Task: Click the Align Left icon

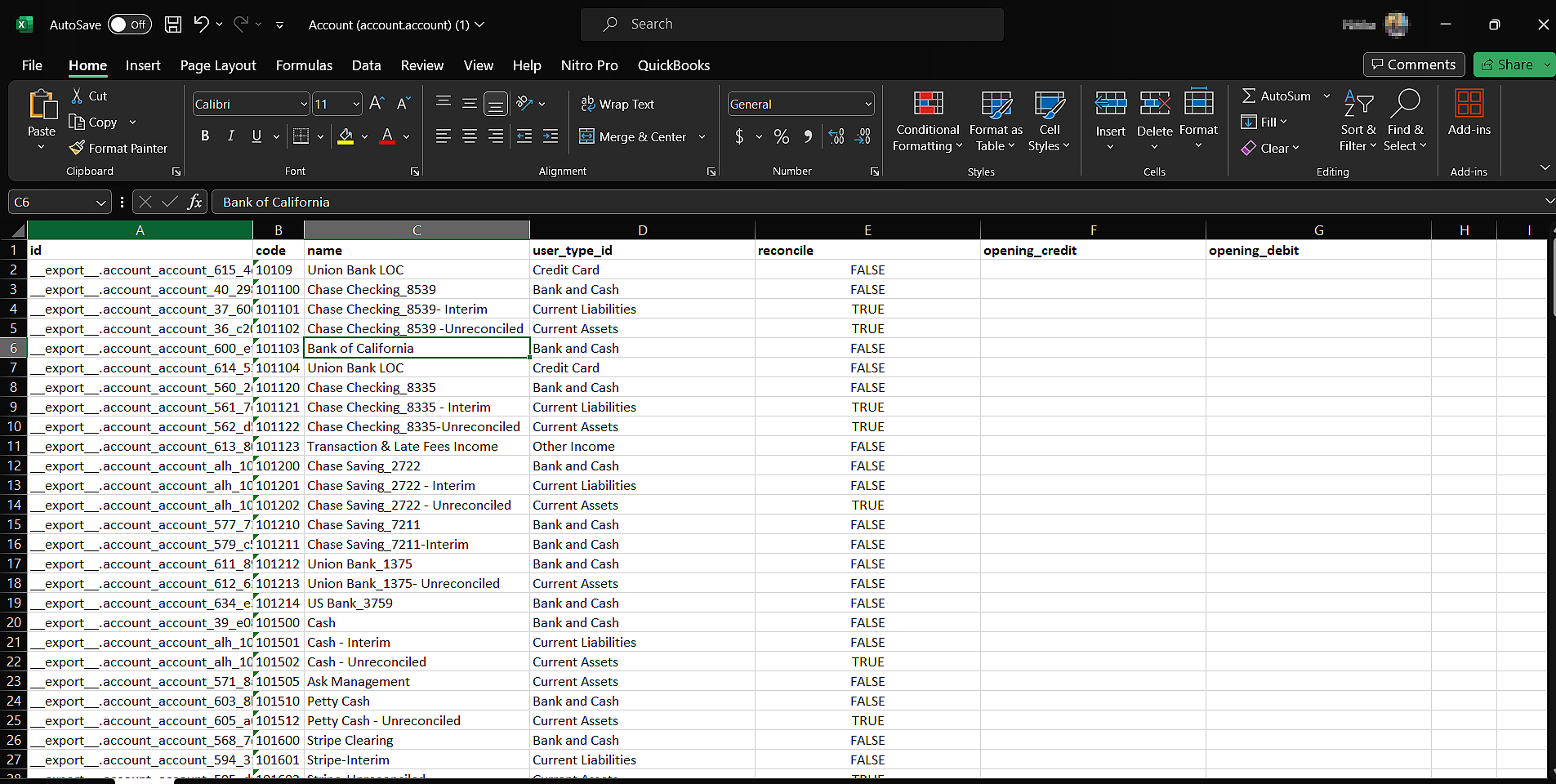Action: (x=443, y=136)
